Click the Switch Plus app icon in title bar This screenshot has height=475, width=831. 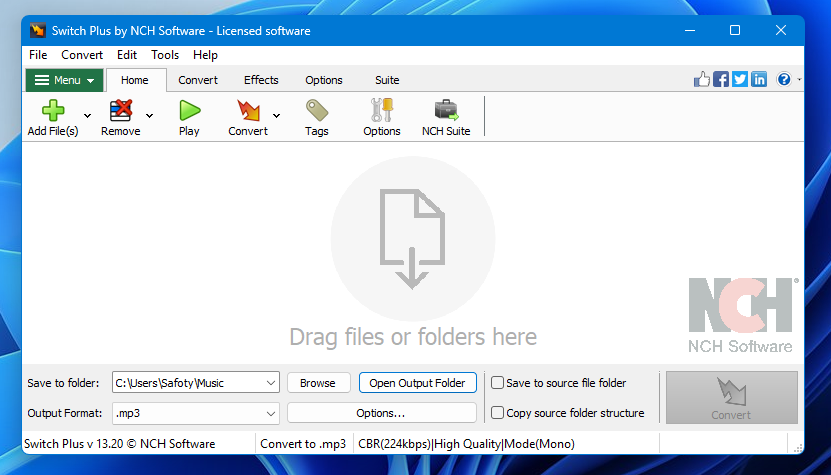tap(38, 30)
